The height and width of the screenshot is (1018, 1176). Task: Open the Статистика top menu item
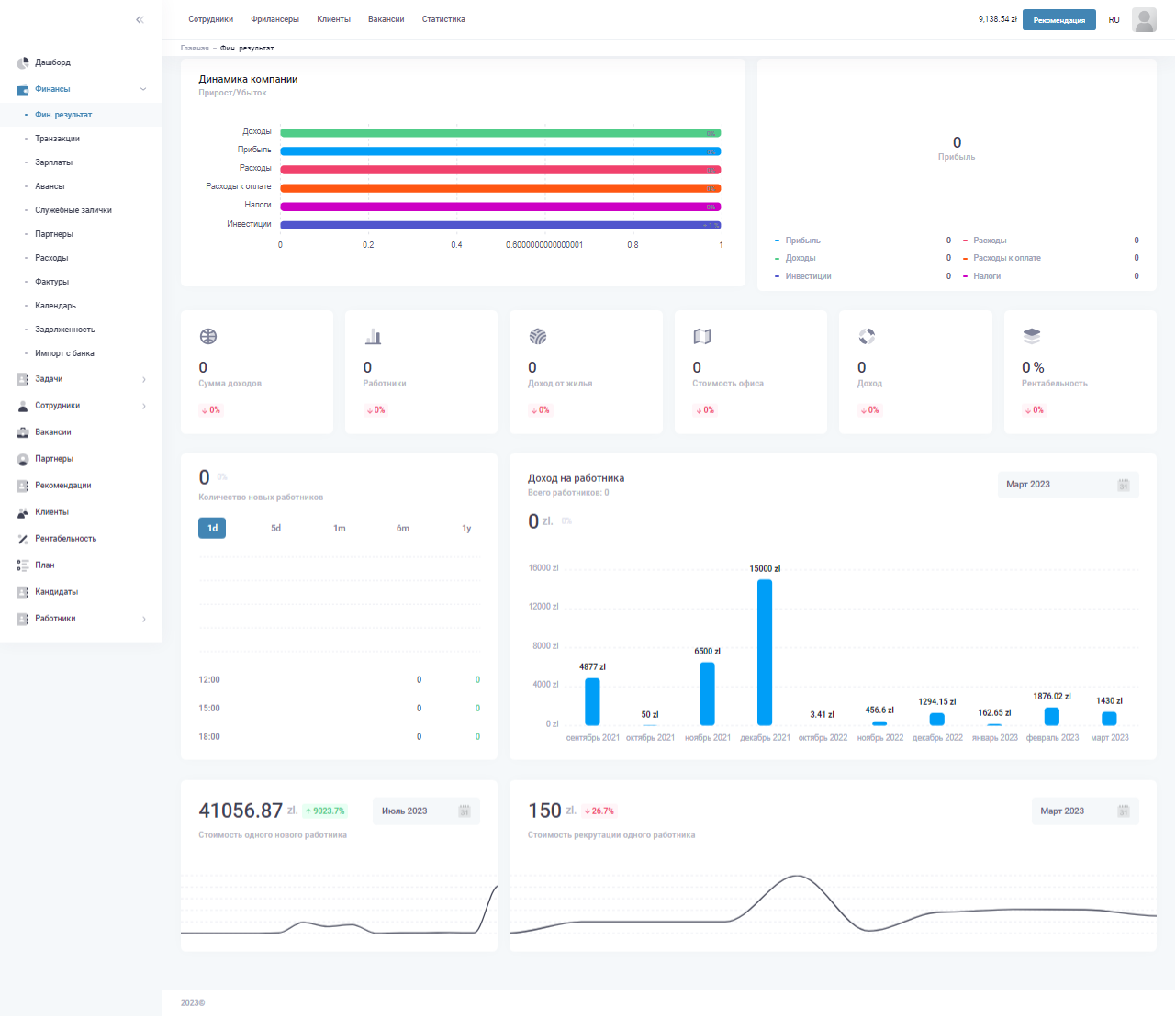443,19
